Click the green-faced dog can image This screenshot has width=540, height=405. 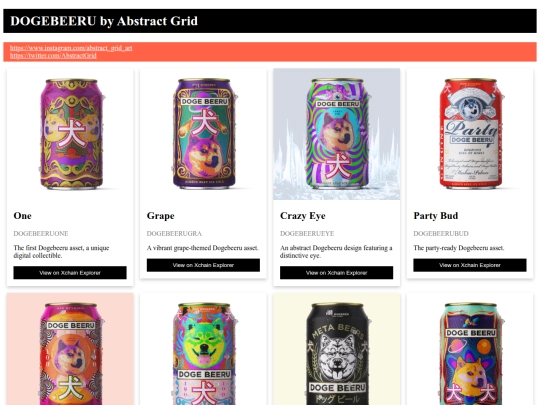[x=204, y=349]
